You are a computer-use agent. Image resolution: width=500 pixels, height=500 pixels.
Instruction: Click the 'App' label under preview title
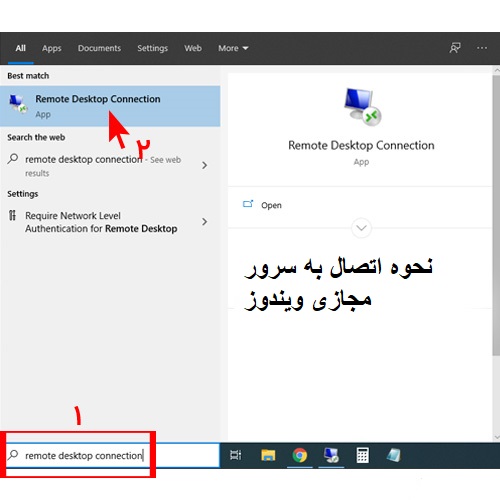tap(361, 162)
